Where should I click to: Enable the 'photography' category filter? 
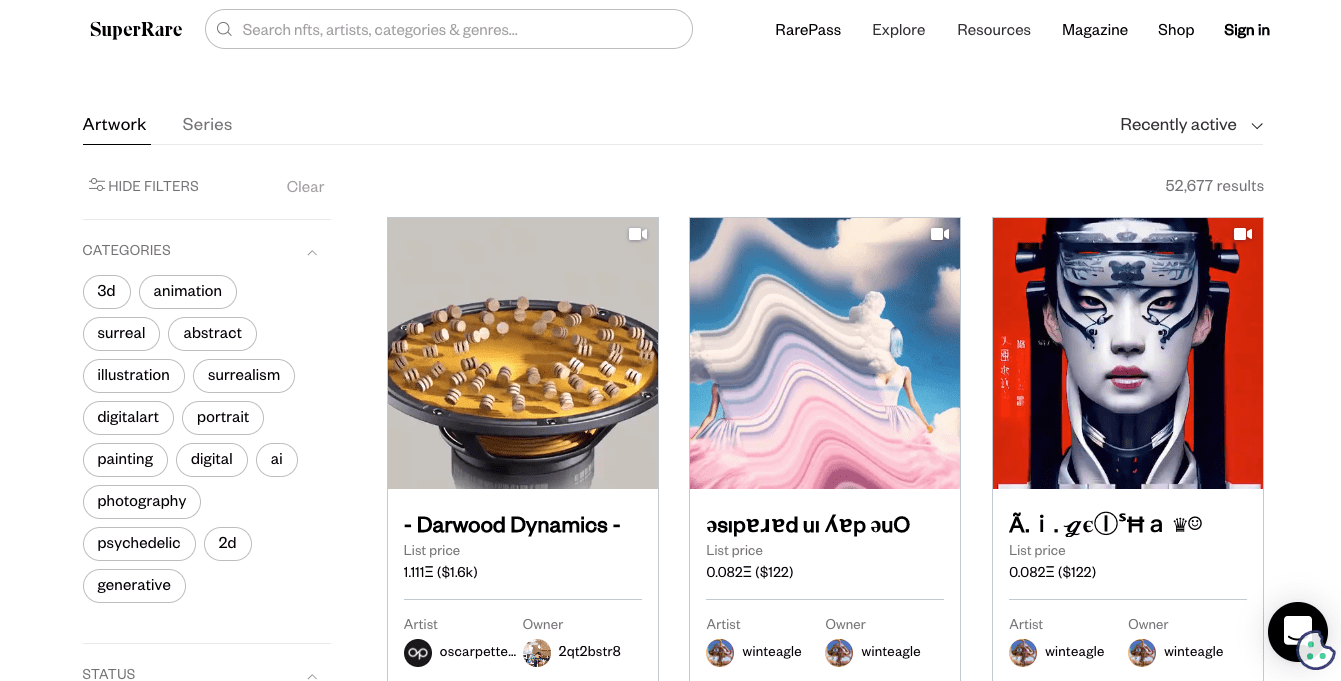coord(141,501)
